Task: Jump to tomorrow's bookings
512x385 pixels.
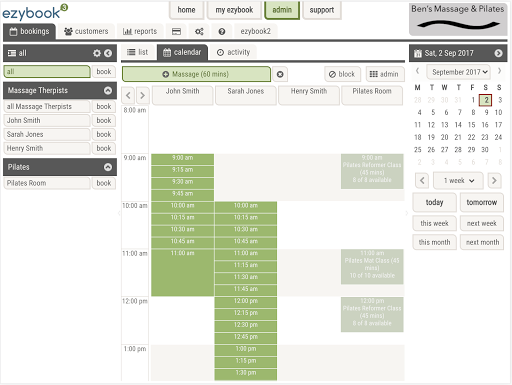Action: 481,202
